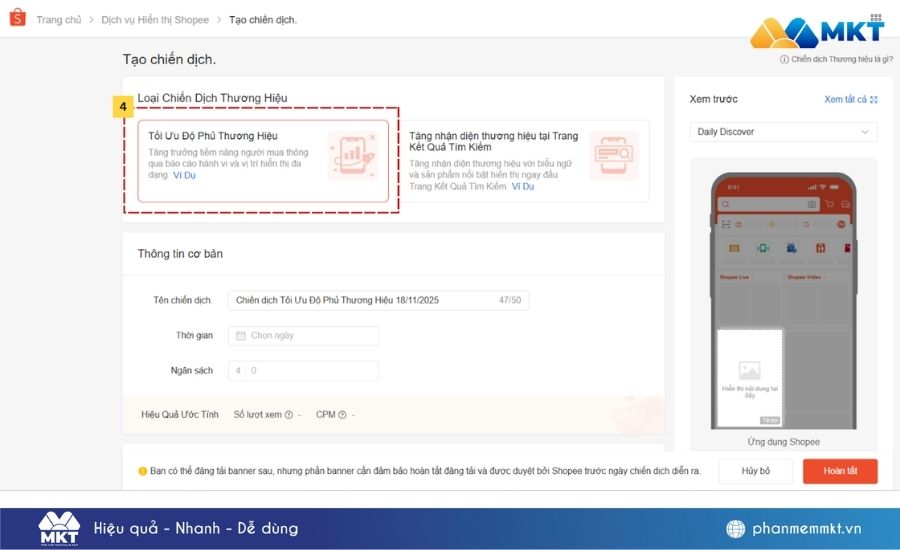This screenshot has width=900, height=550.
Task: Click expand icon beside Xem tất cả
Action: click(x=874, y=99)
